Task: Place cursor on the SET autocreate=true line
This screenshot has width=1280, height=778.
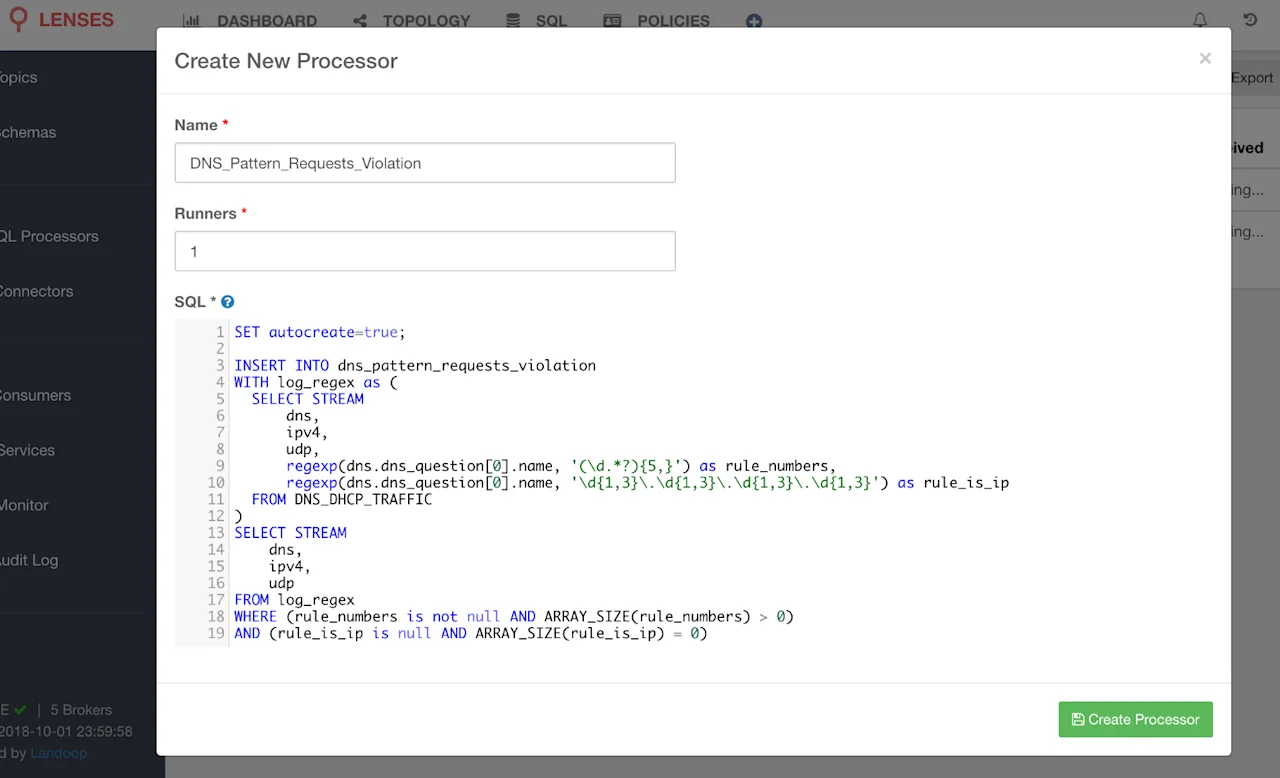Action: pyautogui.click(x=320, y=332)
